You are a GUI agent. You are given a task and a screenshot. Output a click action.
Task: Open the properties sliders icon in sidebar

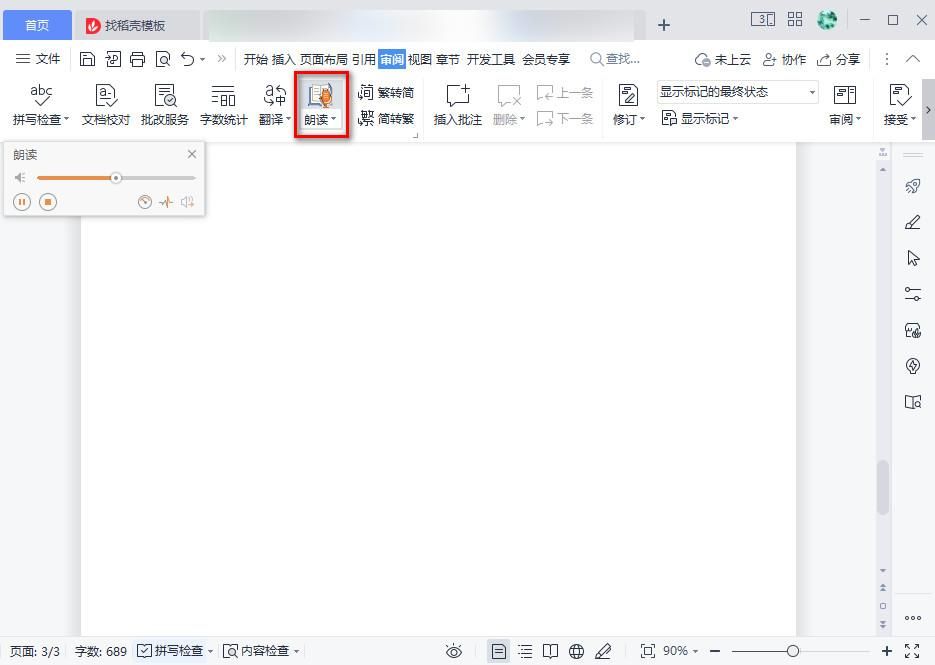tap(912, 294)
